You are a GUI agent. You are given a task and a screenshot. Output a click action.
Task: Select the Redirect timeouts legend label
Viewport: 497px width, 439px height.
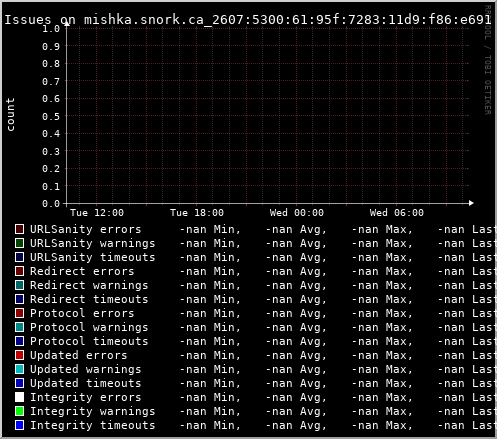(x=89, y=299)
